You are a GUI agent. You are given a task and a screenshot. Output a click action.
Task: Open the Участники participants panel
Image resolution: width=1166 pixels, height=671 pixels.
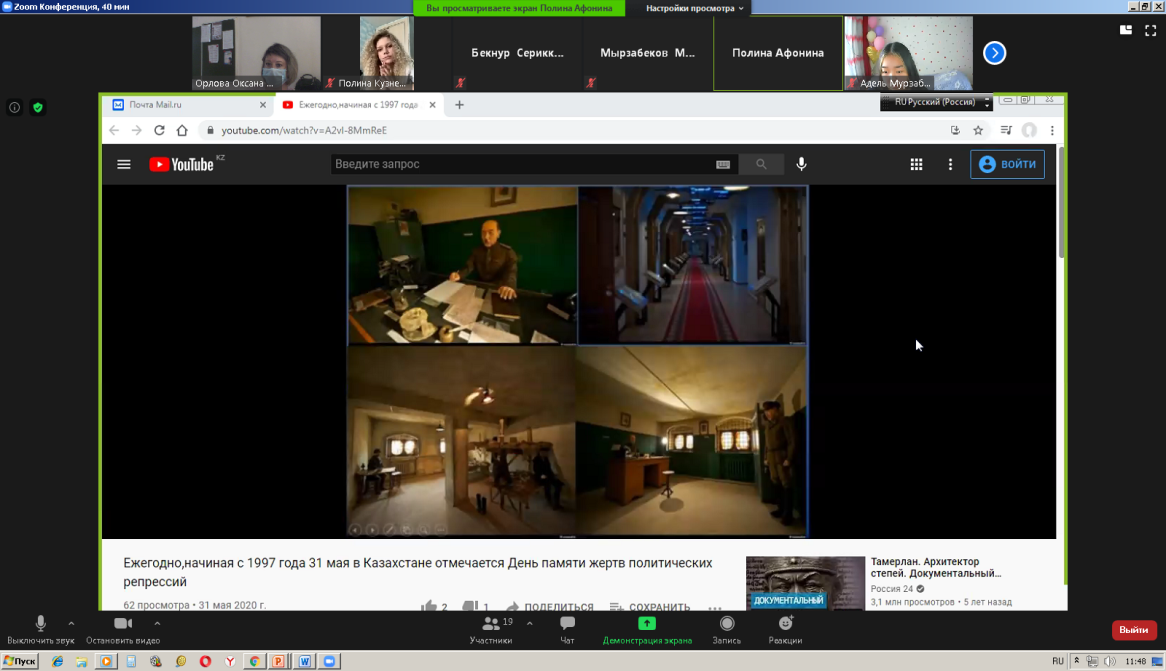coord(492,629)
